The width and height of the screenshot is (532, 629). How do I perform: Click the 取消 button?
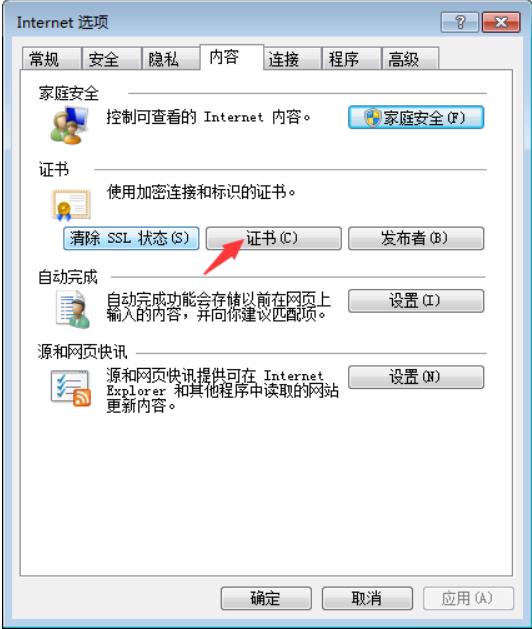tap(367, 599)
